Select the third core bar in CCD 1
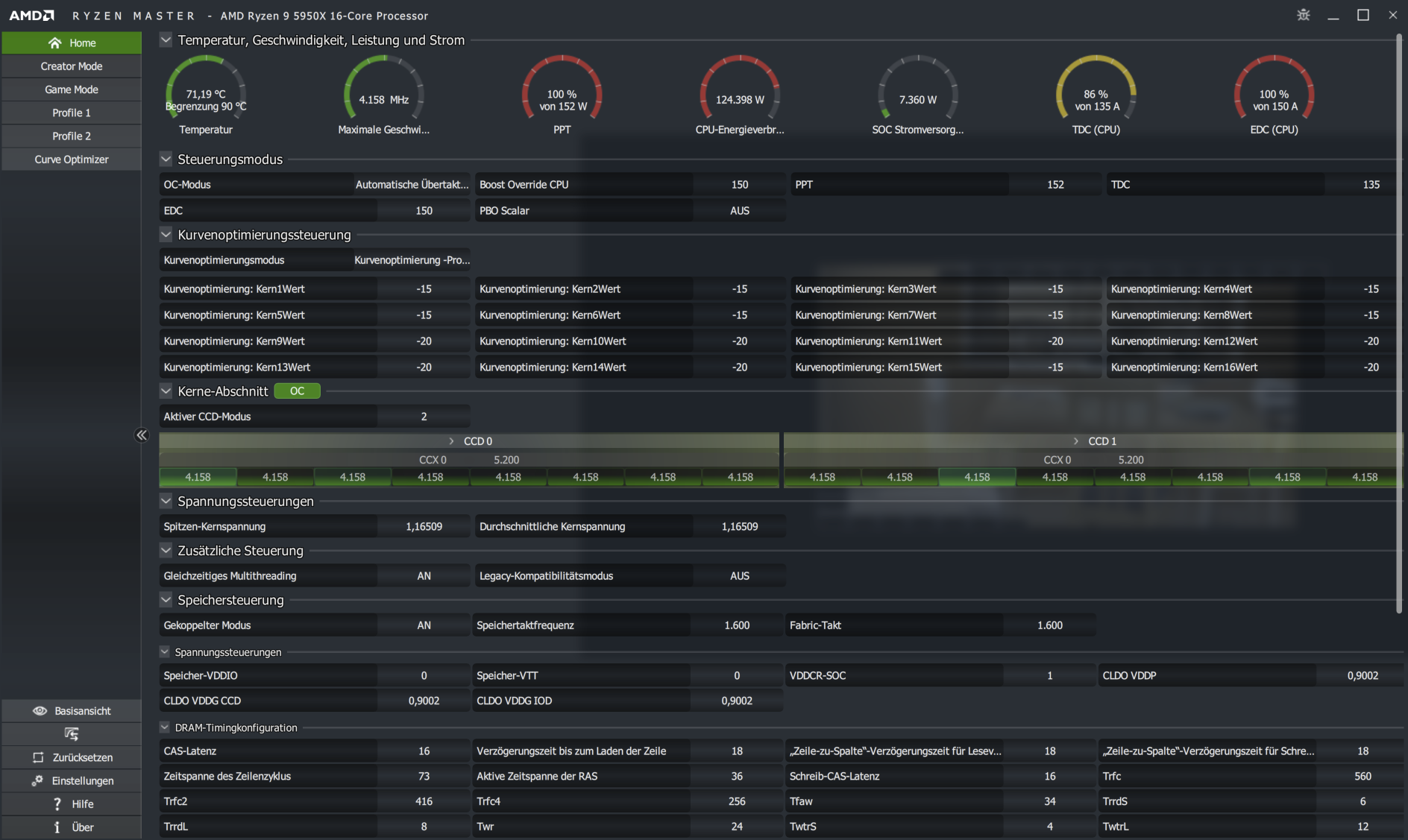This screenshot has width=1408, height=840. [x=977, y=477]
